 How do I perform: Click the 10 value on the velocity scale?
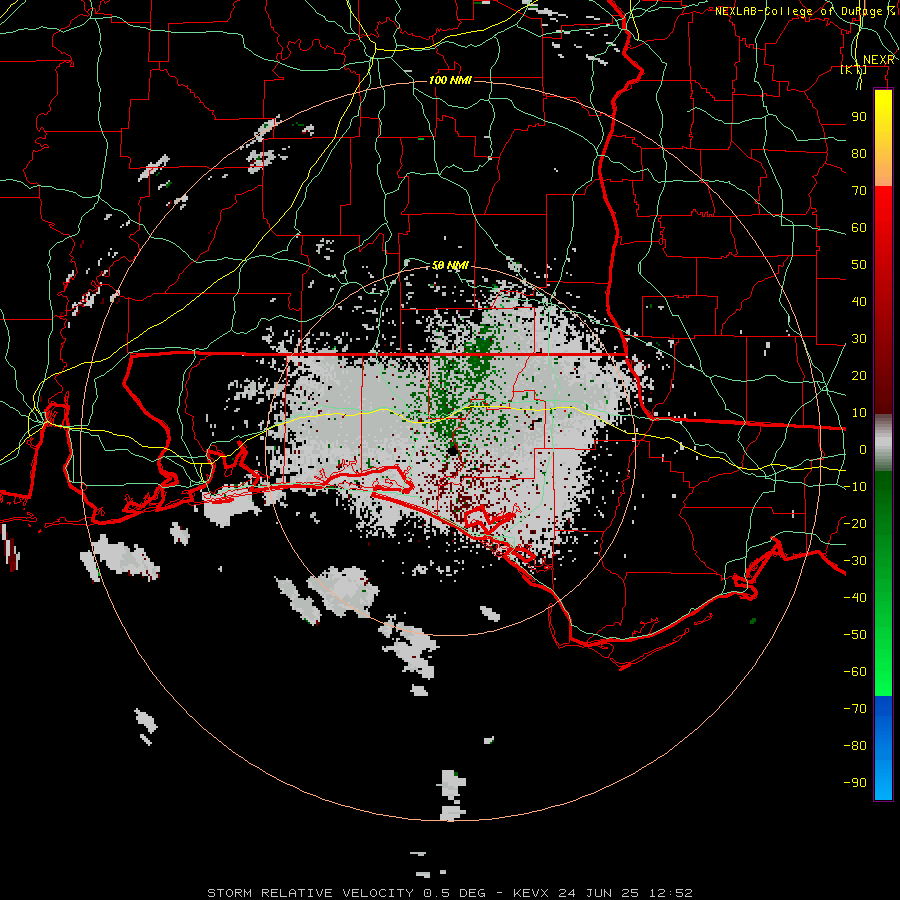pos(859,413)
